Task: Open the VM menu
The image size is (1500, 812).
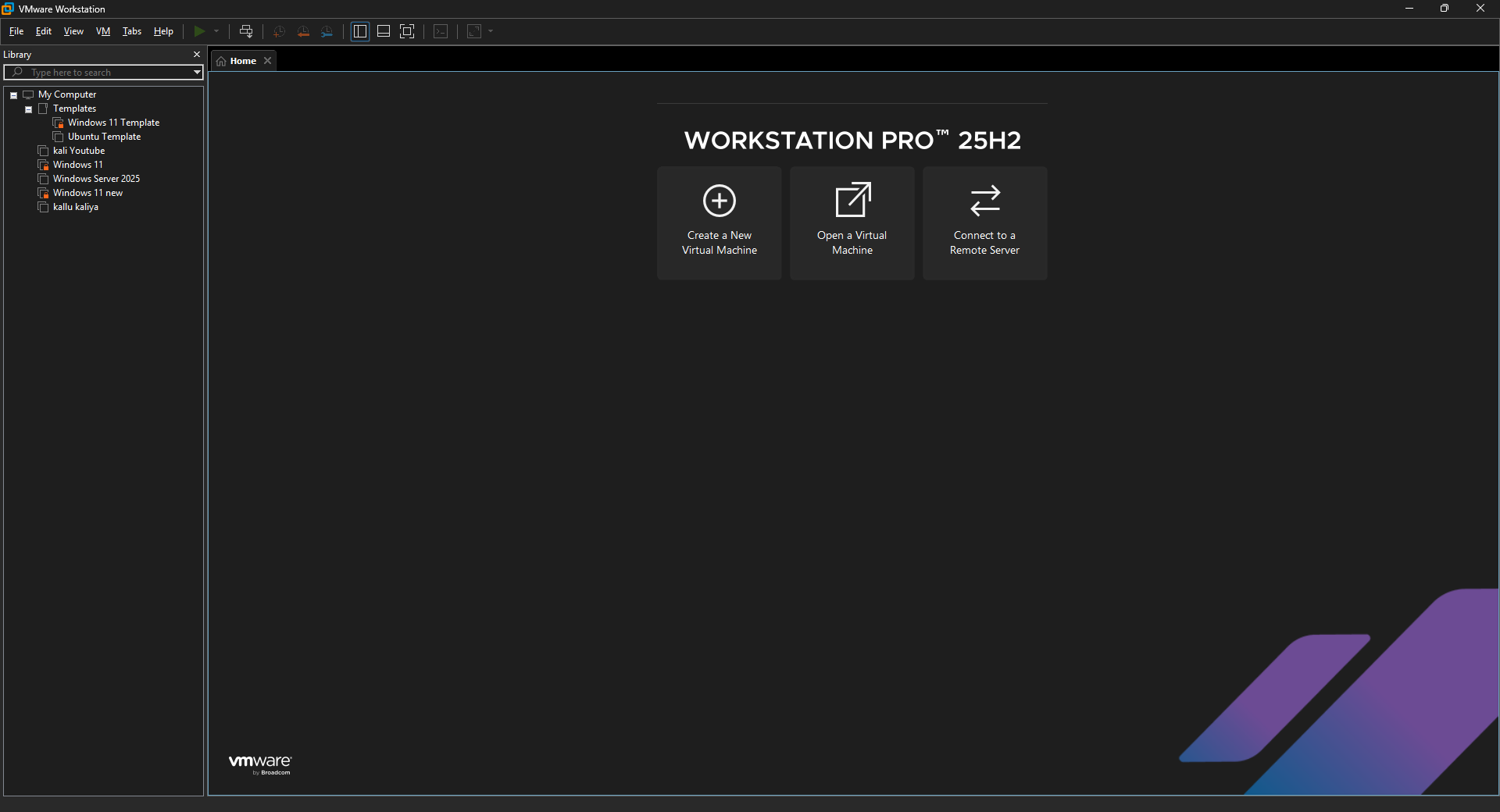Action: coord(102,31)
